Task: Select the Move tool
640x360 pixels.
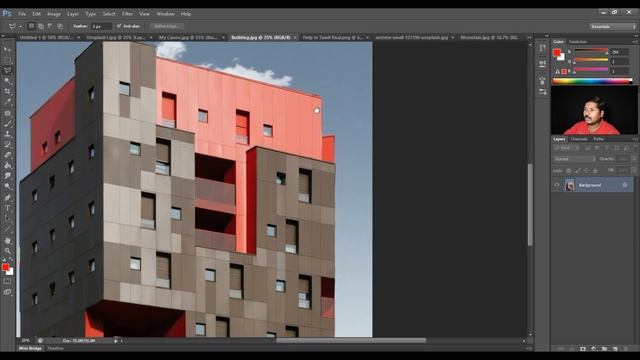Action: pyautogui.click(x=7, y=49)
